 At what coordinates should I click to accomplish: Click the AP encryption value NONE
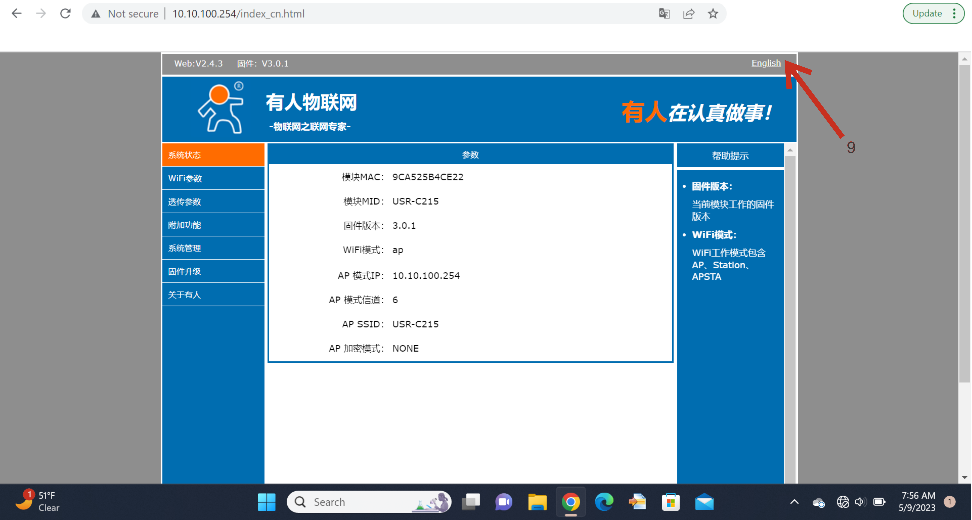tap(405, 348)
